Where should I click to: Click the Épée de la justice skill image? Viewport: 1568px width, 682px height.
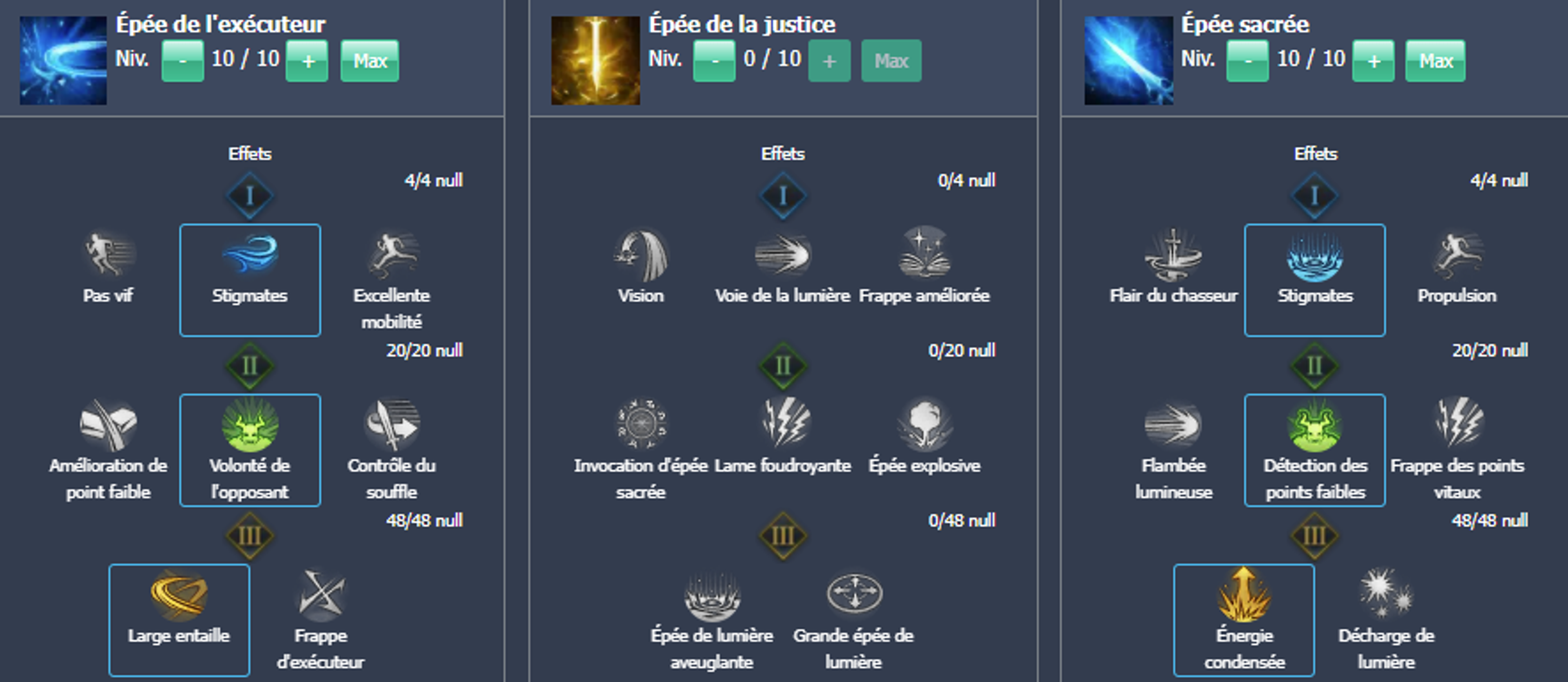pyautogui.click(x=595, y=60)
